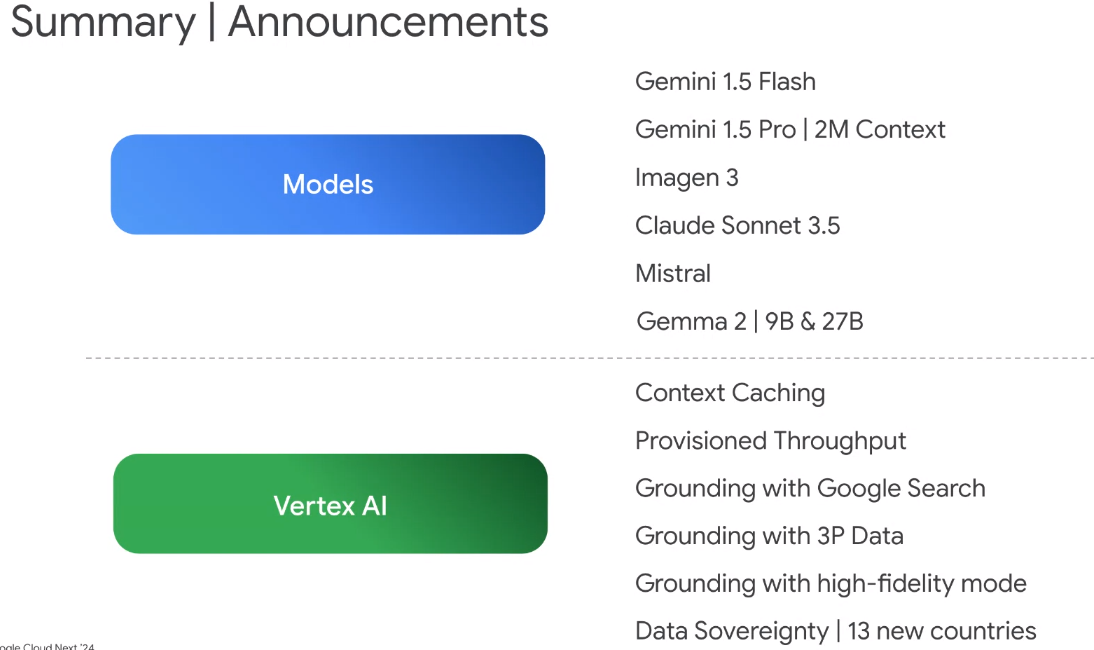Select the word Announcements in the title
The width and height of the screenshot is (1094, 650).
[x=388, y=22]
